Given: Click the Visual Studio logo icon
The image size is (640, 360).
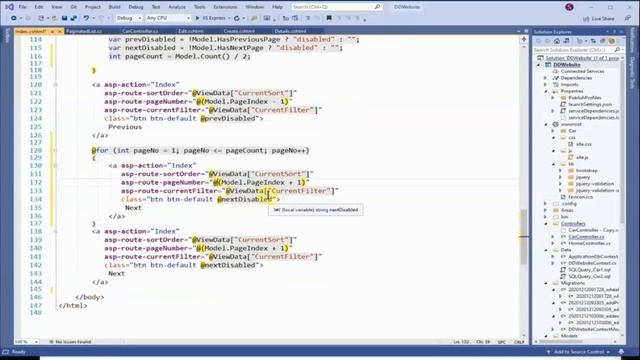Looking at the screenshot, I should point(9,7).
